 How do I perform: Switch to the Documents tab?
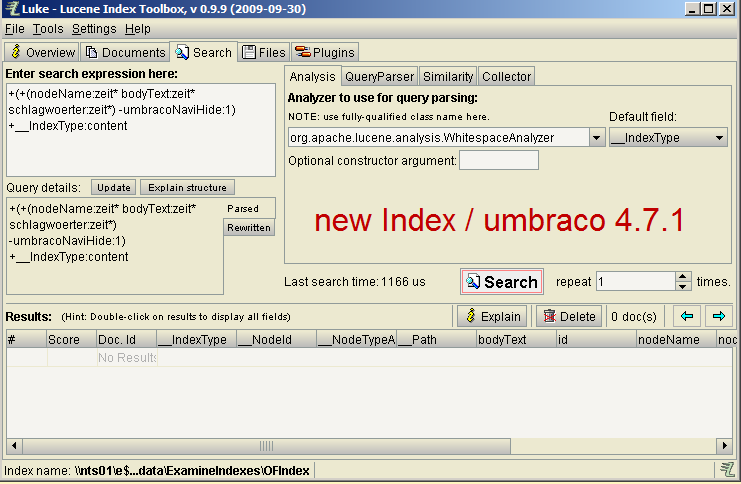pos(125,52)
